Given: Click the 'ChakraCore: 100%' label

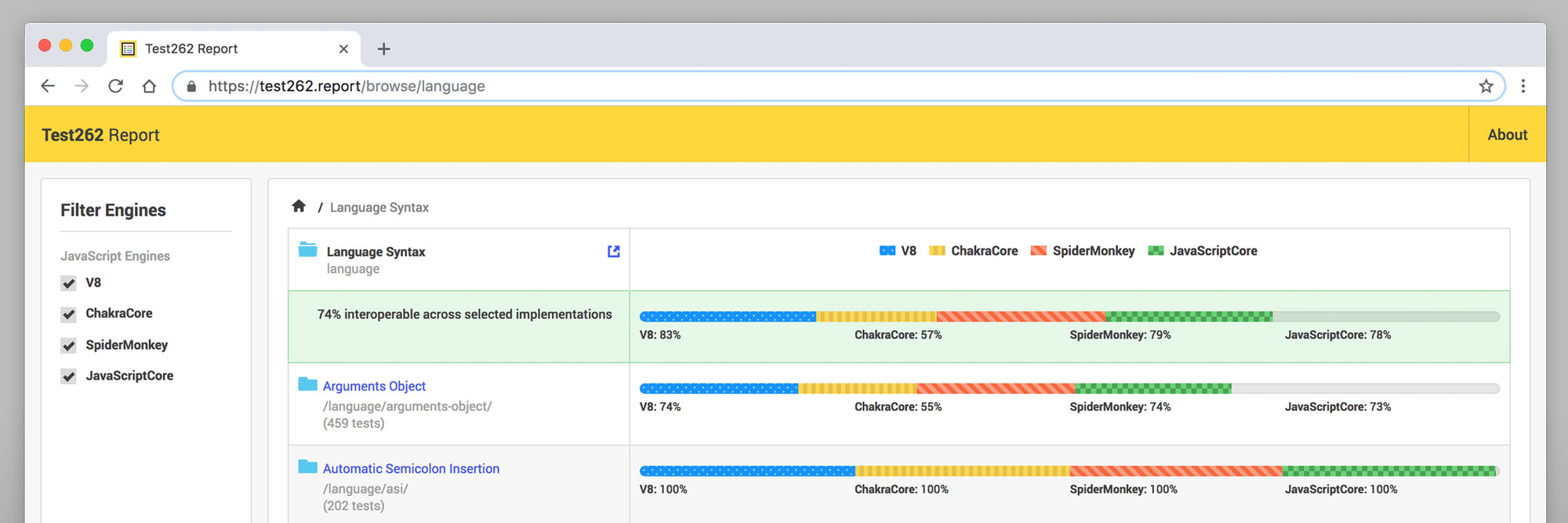Looking at the screenshot, I should [902, 489].
